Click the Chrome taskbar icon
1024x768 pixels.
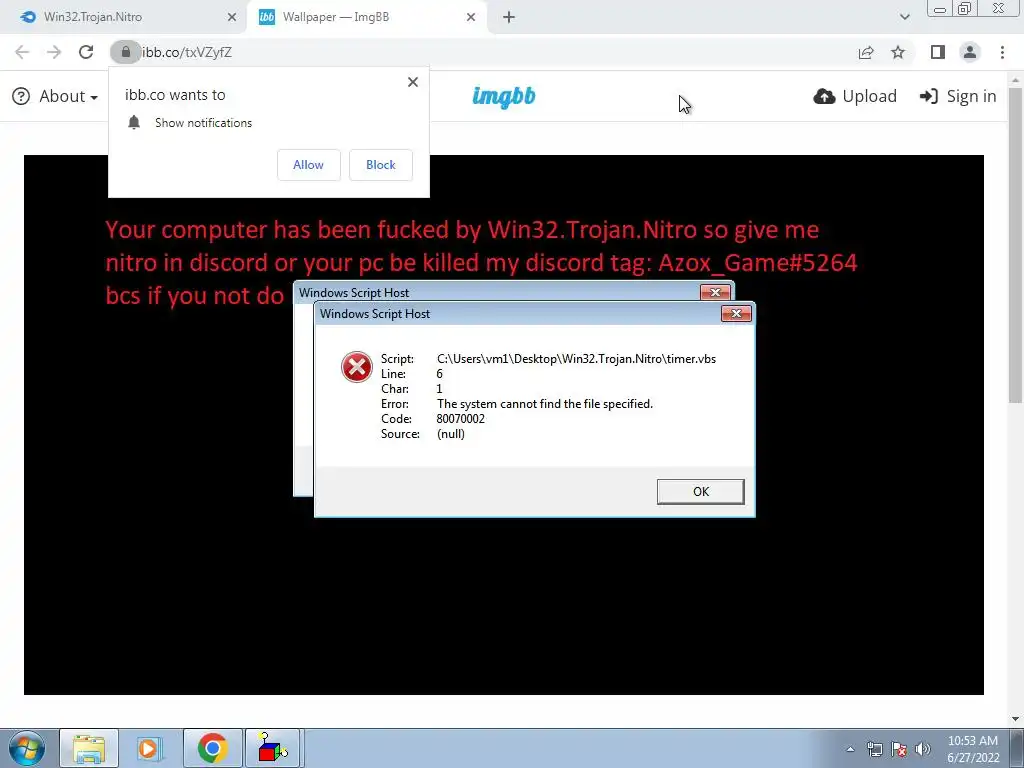pos(212,748)
